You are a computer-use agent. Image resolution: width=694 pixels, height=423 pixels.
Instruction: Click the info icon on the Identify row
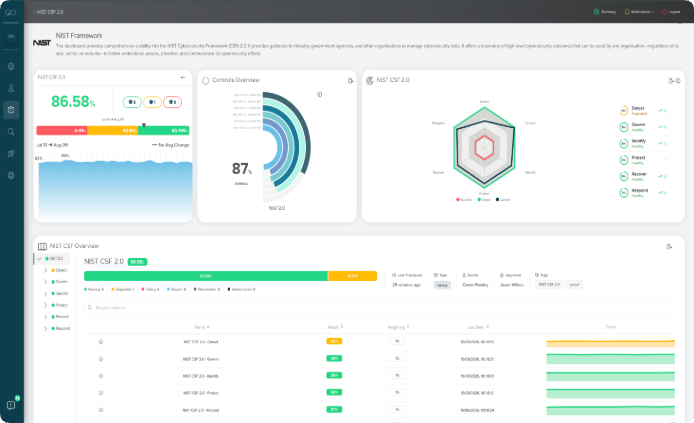[x=101, y=376]
